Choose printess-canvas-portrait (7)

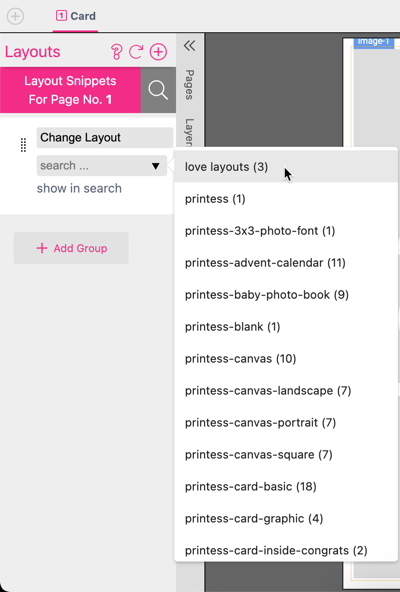click(286, 422)
